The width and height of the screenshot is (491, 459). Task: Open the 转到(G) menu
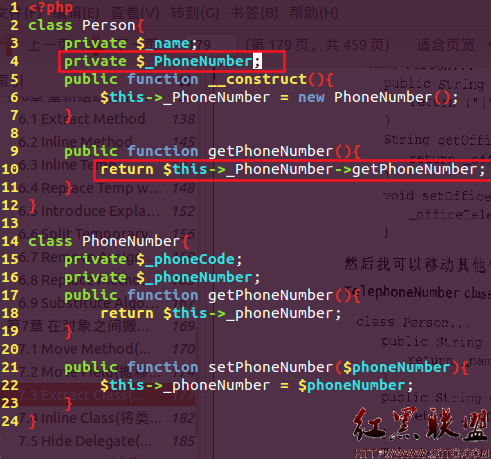tap(195, 14)
